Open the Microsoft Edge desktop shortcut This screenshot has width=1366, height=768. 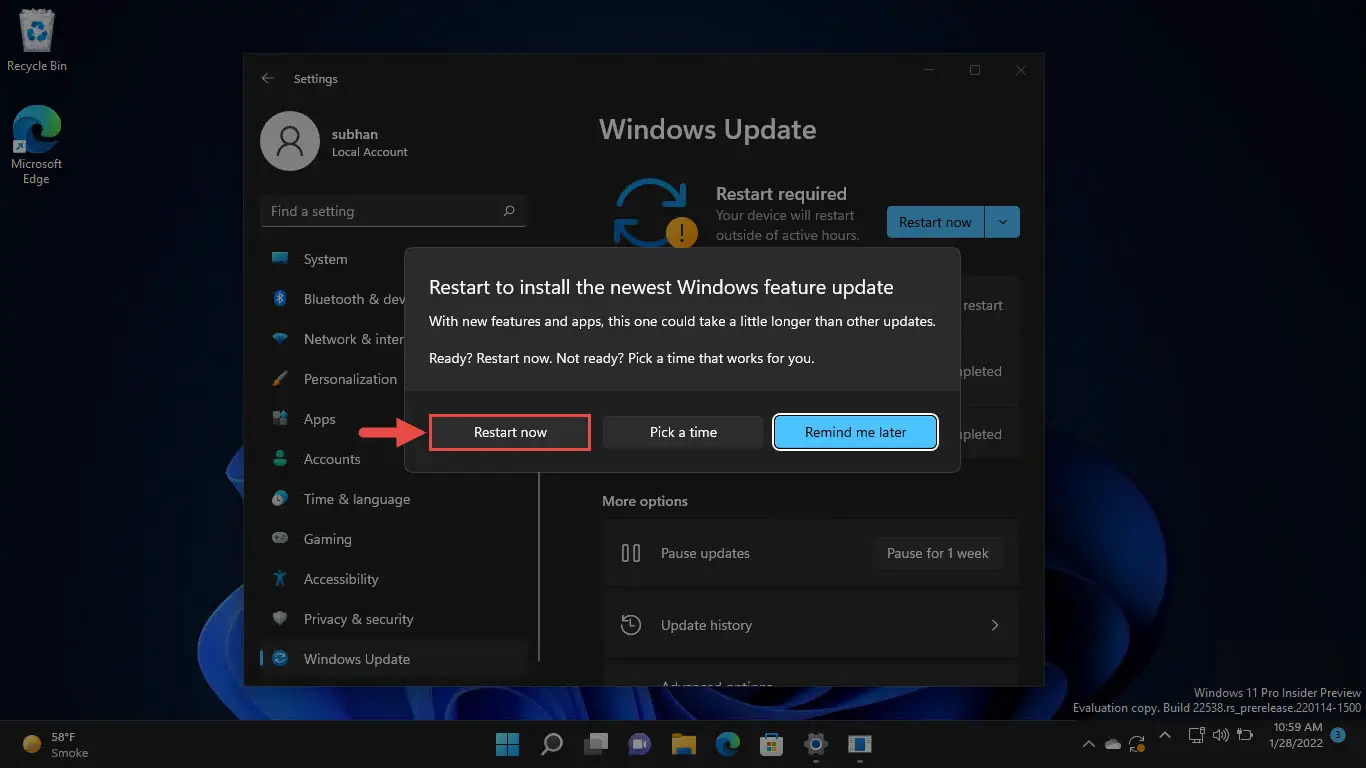(37, 146)
